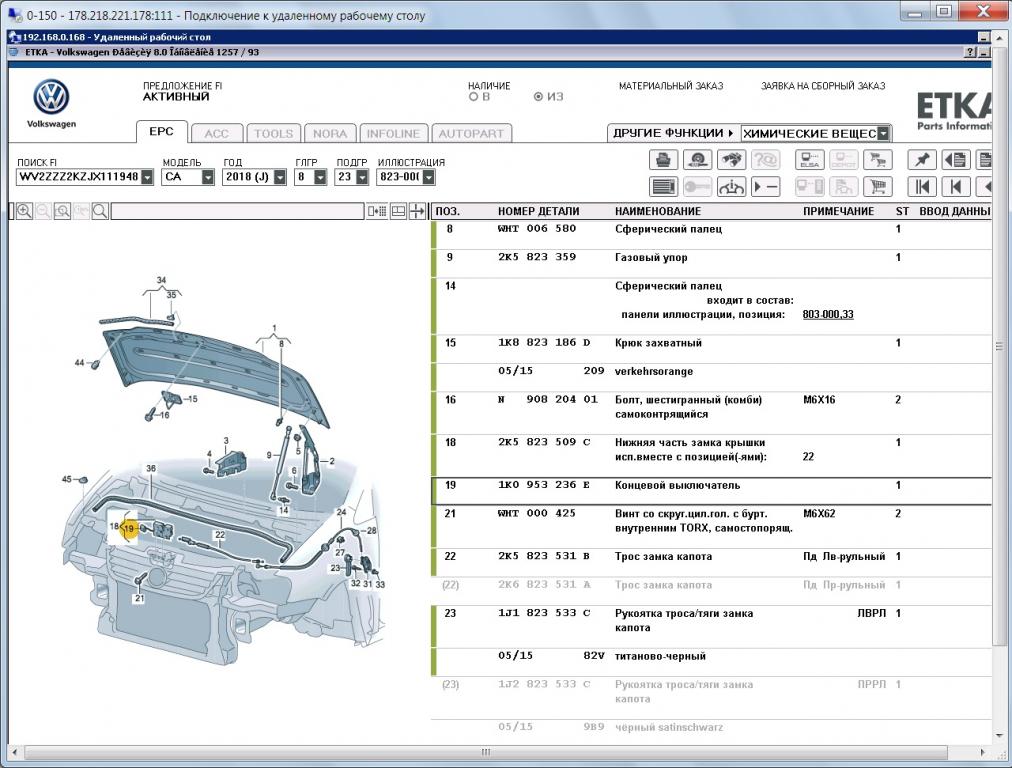1012x768 pixels.
Task: Open the shopping cart icon
Action: pyautogui.click(x=878, y=187)
